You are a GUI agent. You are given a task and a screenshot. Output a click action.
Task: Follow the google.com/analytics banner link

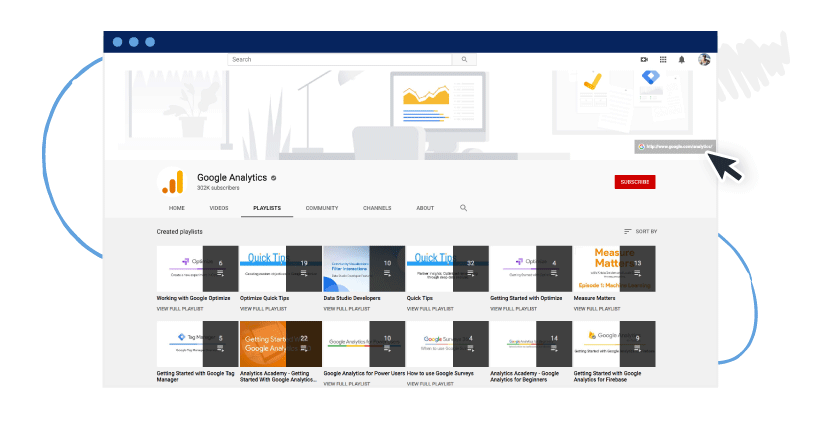[675, 147]
